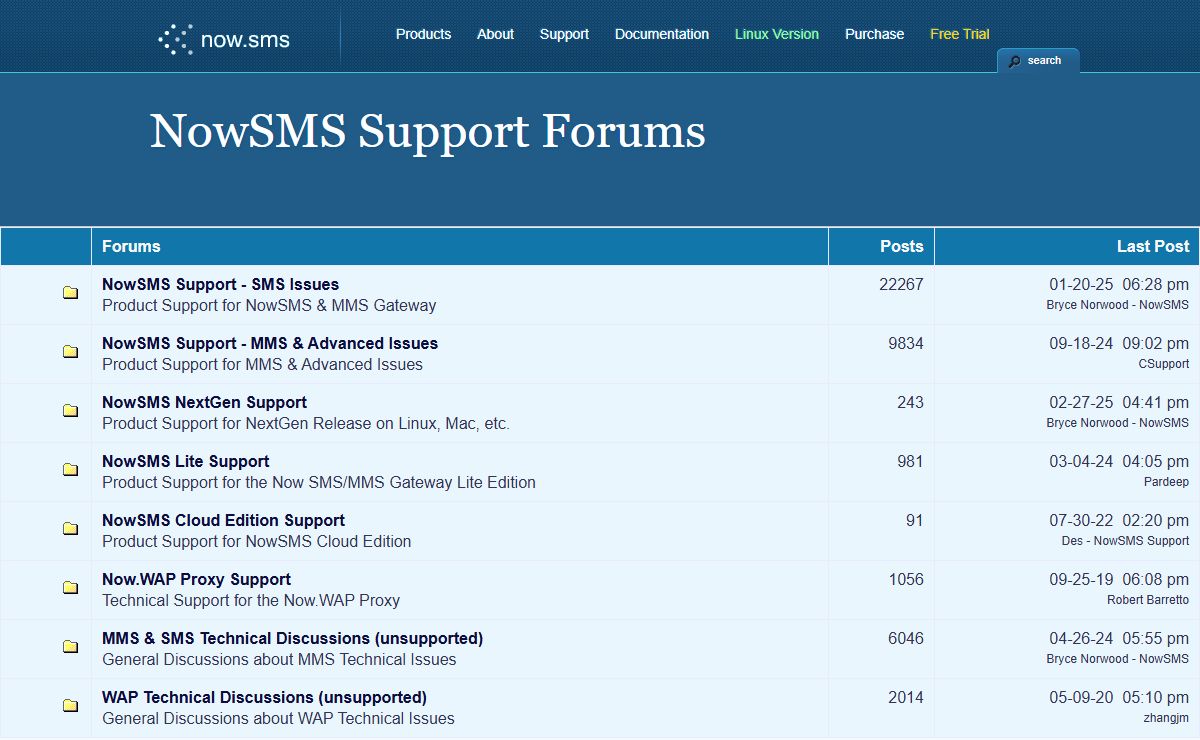Click description 'Technical Support for the Now.WAP Proxy'
Screen dimensions: 1200x740
[251, 600]
